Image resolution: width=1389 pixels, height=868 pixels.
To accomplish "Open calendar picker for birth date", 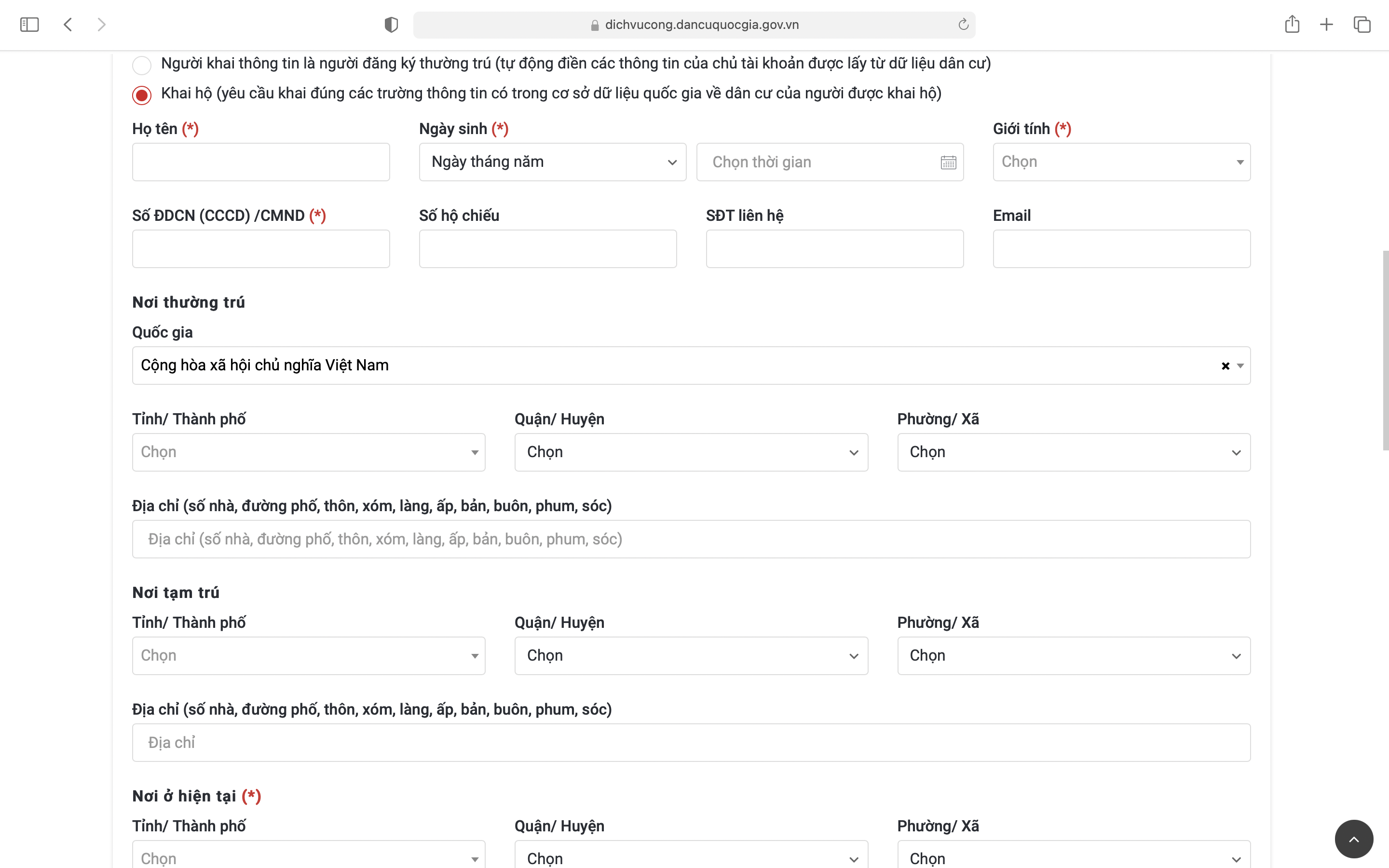I will pos(948,163).
